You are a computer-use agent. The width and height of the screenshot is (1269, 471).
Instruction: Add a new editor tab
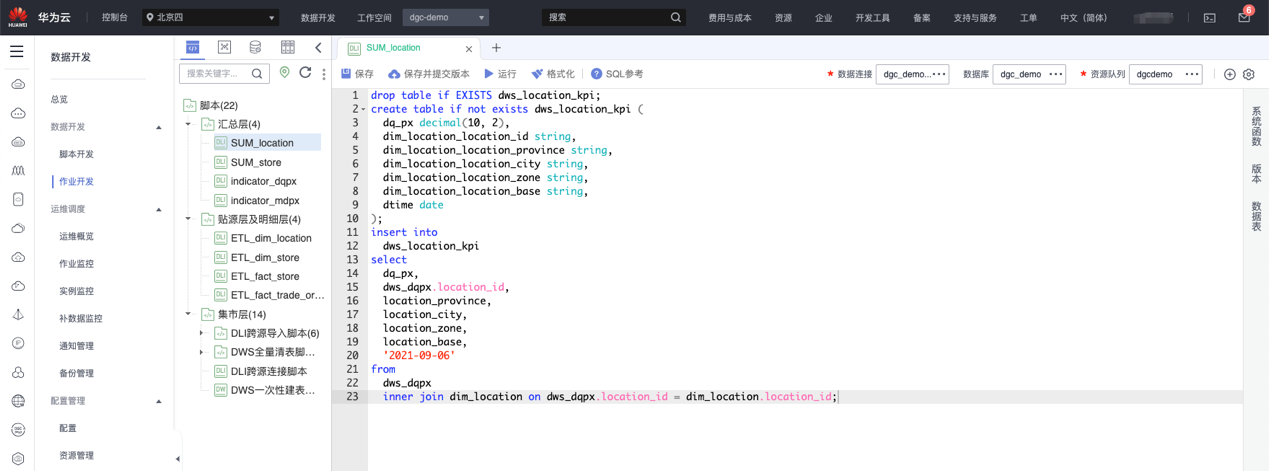point(496,48)
